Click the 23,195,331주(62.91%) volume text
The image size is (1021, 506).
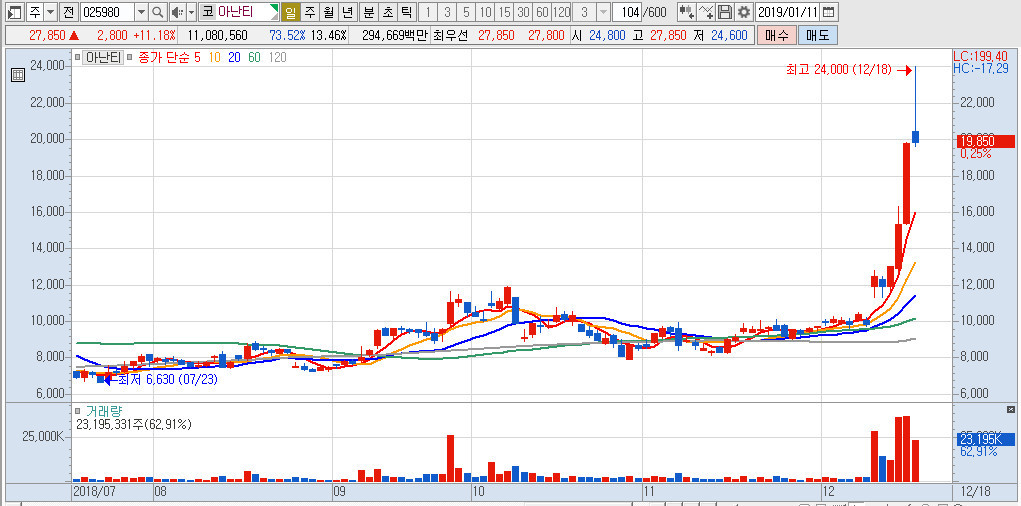[134, 425]
